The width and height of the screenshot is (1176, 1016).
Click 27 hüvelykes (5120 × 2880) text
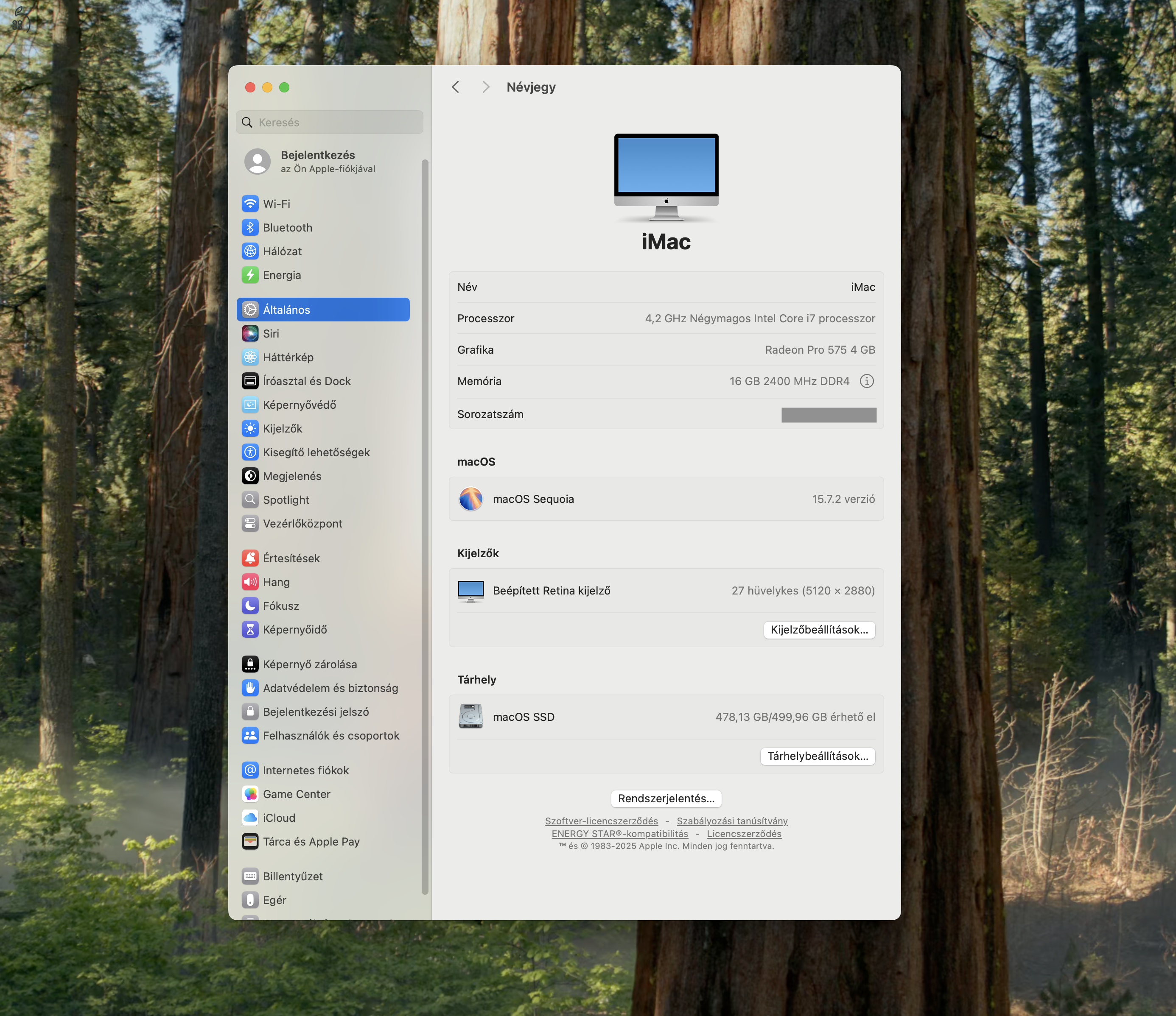[803, 591]
